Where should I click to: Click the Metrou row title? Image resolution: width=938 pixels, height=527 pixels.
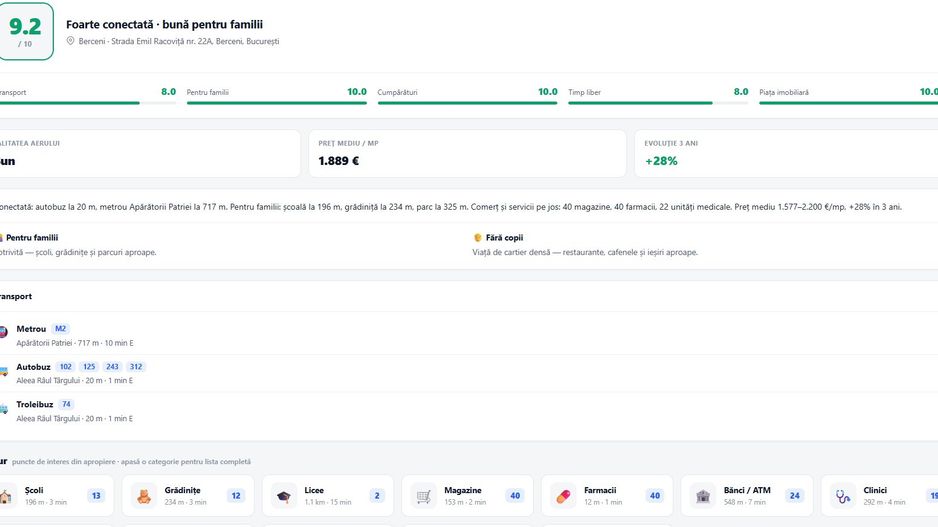pyautogui.click(x=31, y=329)
